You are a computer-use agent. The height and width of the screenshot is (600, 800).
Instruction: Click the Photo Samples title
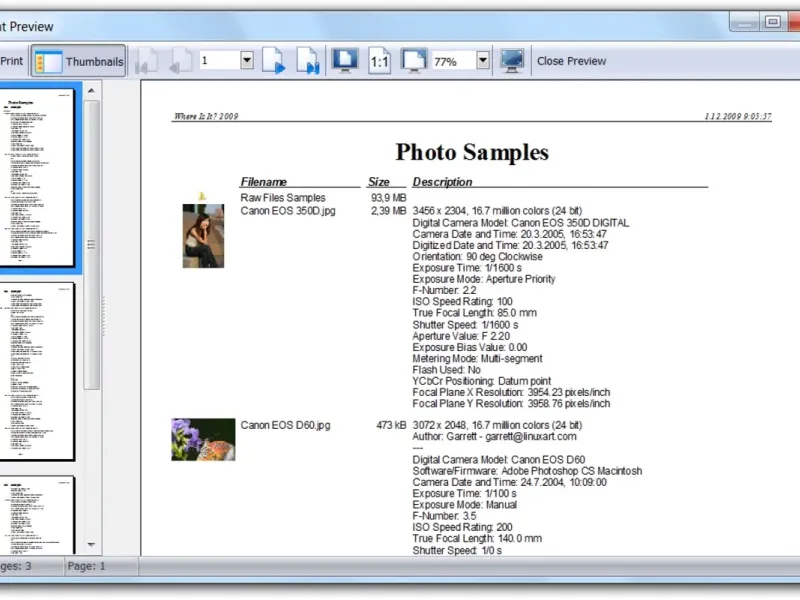(472, 152)
